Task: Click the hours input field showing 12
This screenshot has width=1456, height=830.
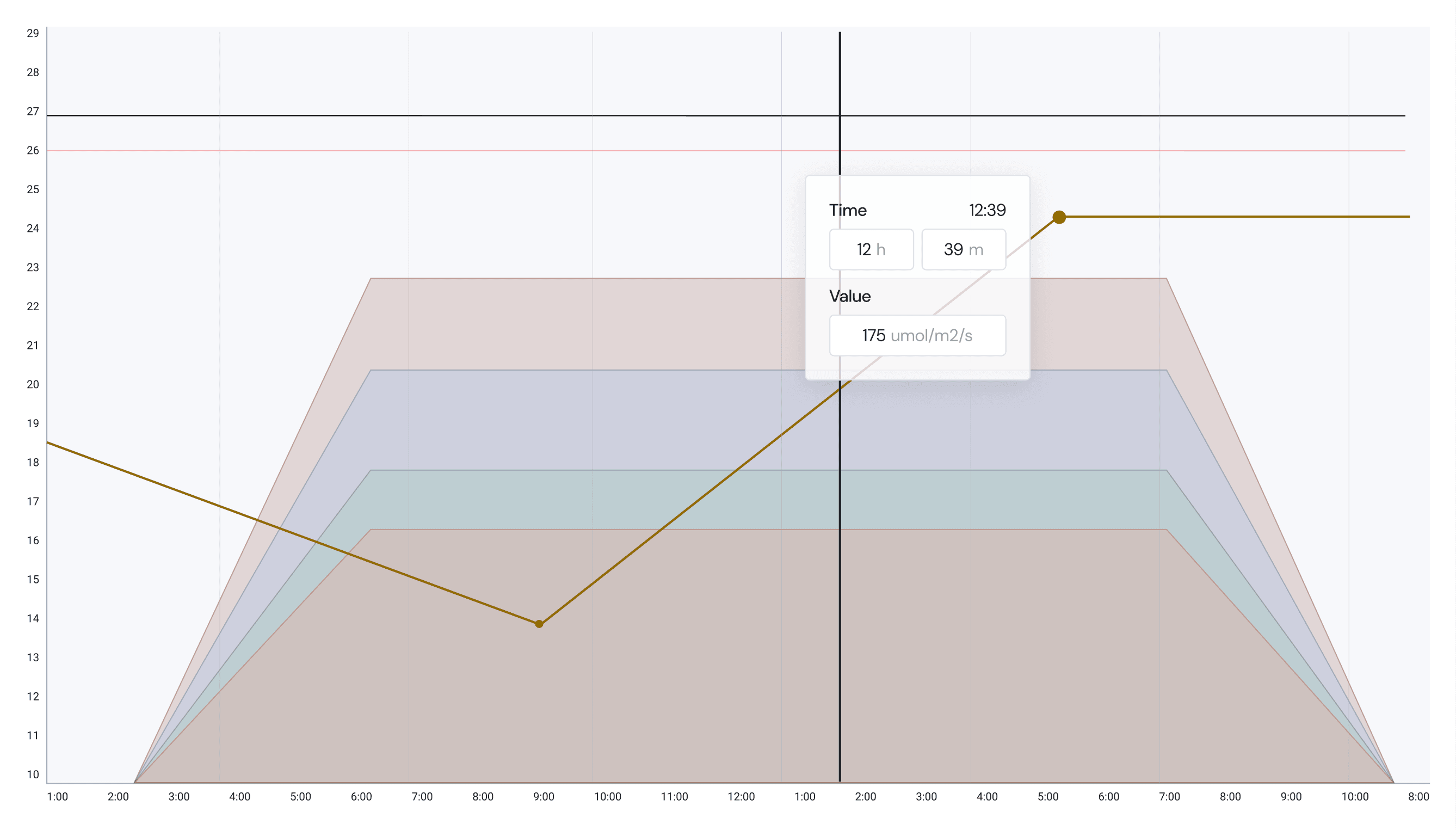Action: (871, 250)
